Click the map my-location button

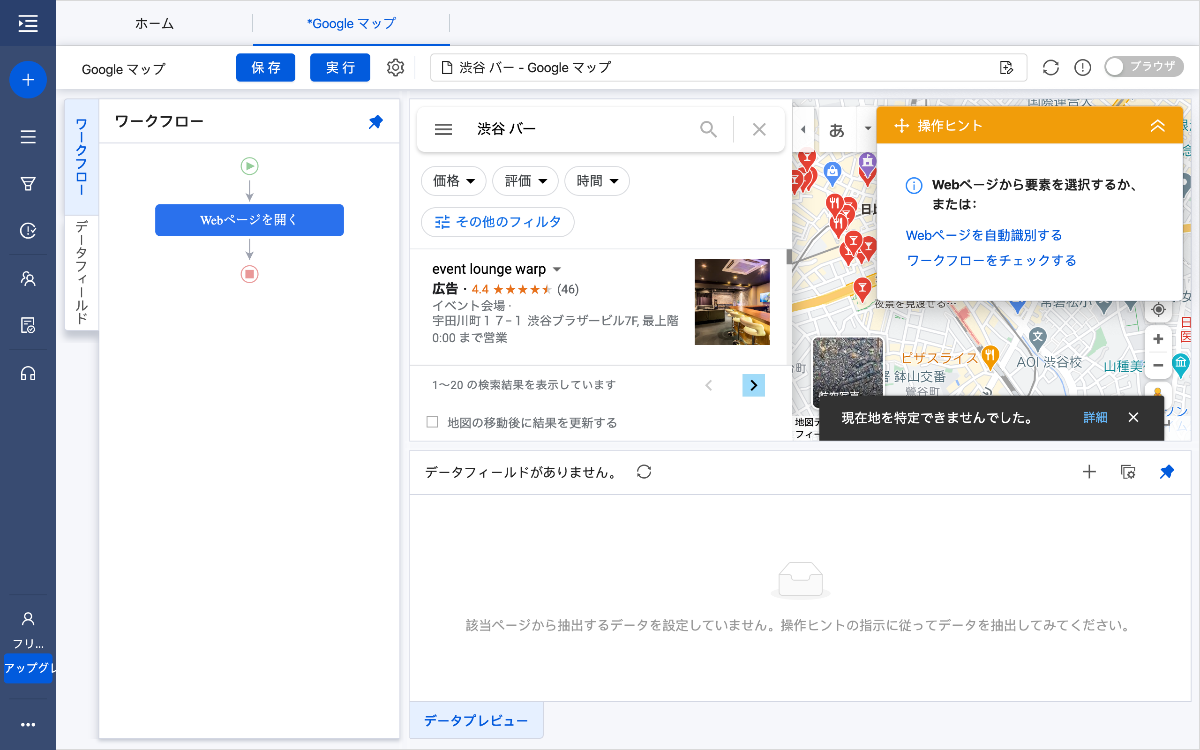tap(1158, 308)
